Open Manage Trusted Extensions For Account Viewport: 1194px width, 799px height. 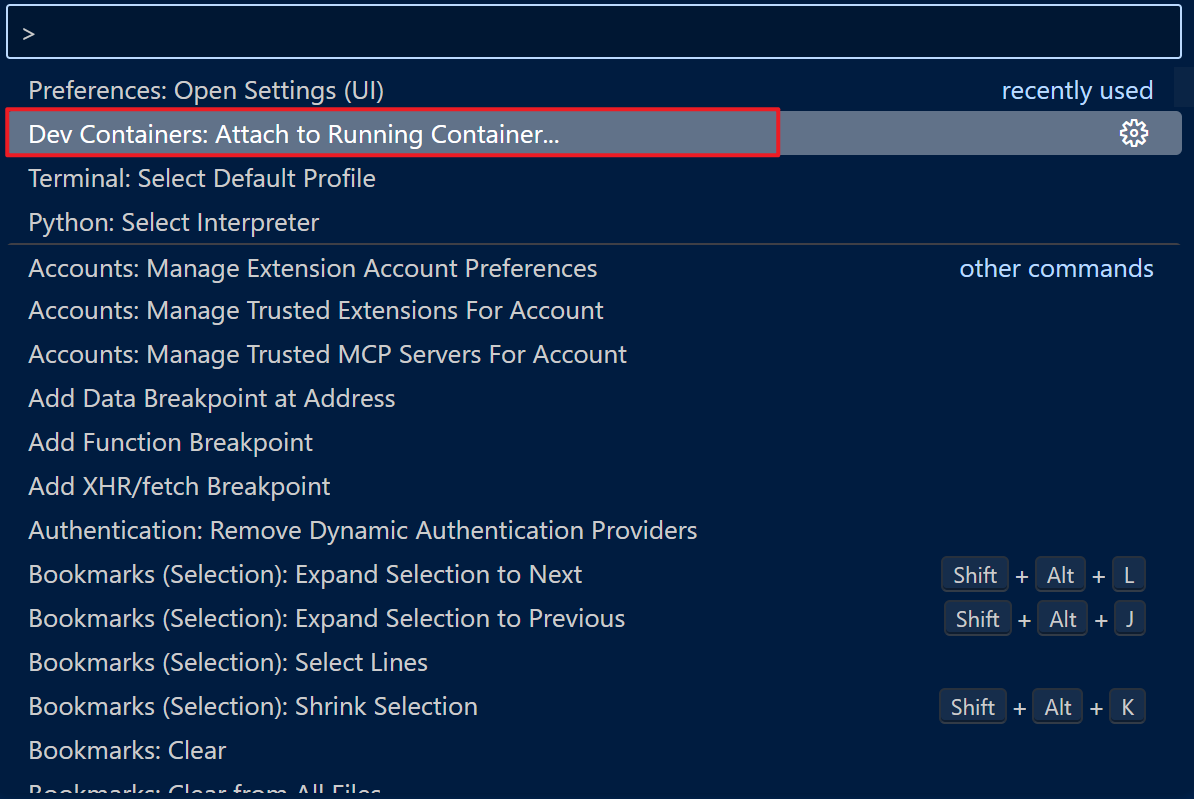click(x=316, y=311)
